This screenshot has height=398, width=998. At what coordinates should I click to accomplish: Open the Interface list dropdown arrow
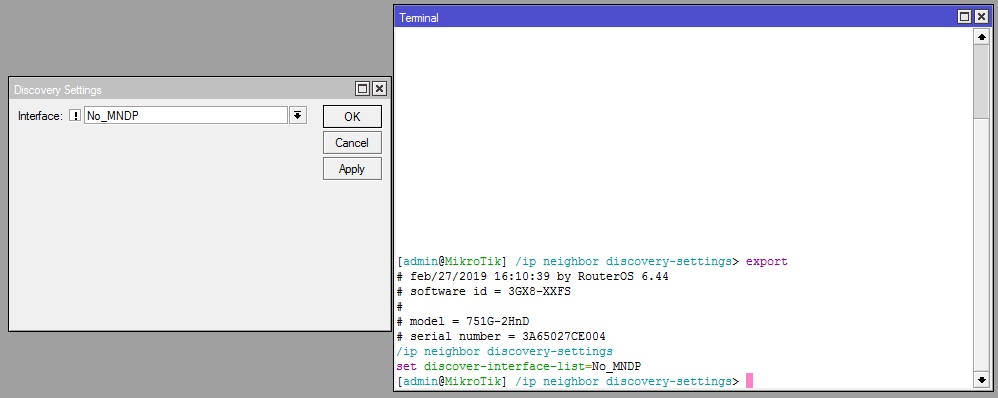point(297,115)
